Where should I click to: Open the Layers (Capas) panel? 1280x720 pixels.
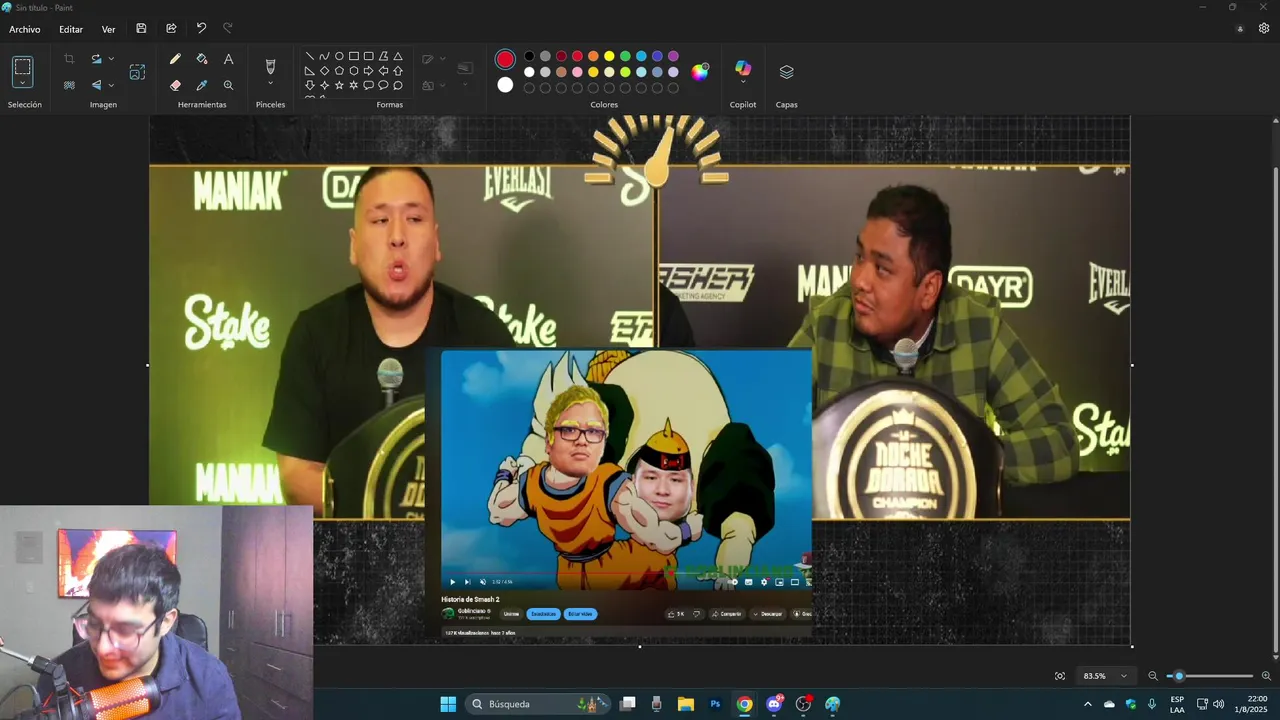[x=786, y=72]
